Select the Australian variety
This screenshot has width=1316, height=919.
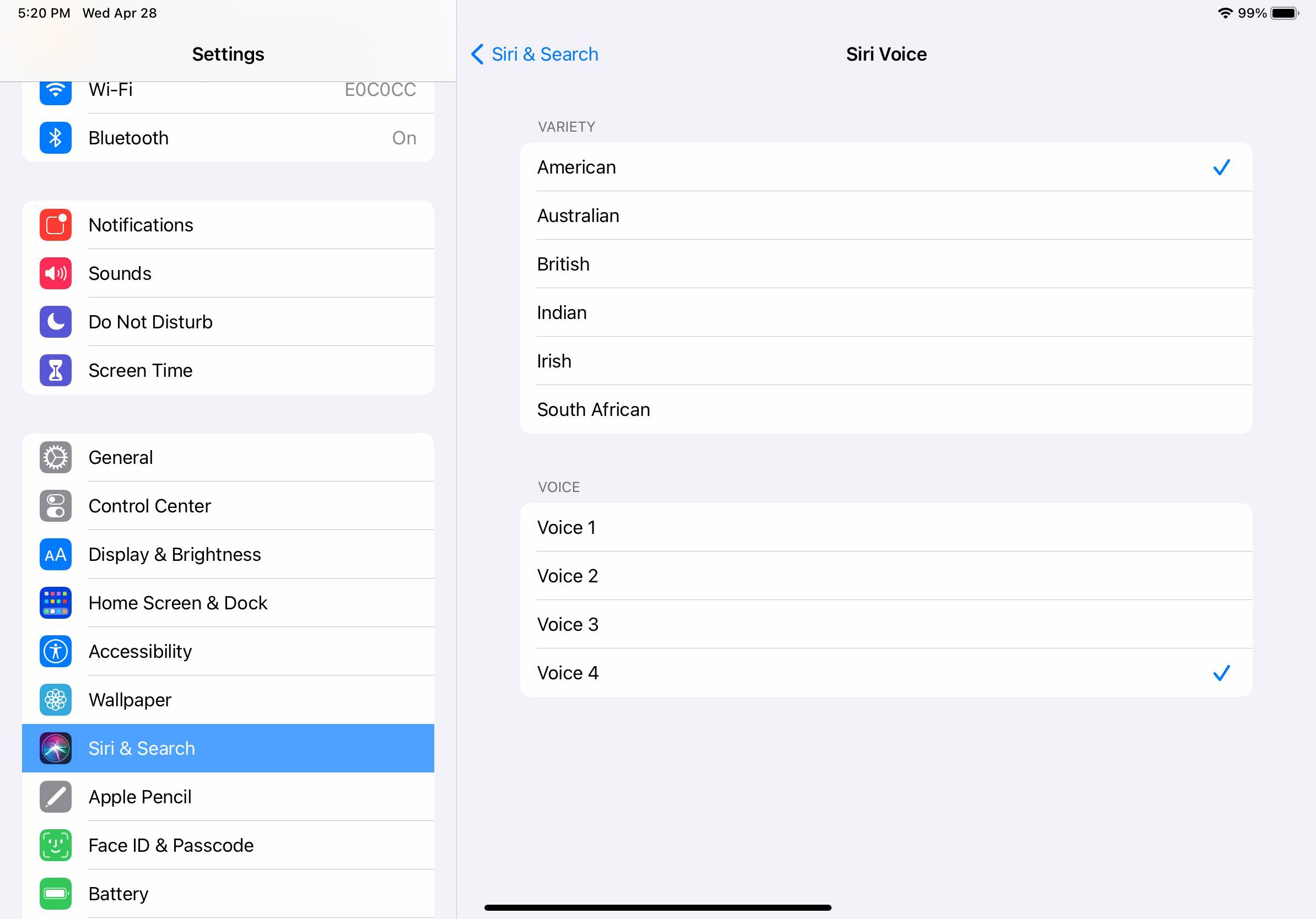tap(886, 215)
